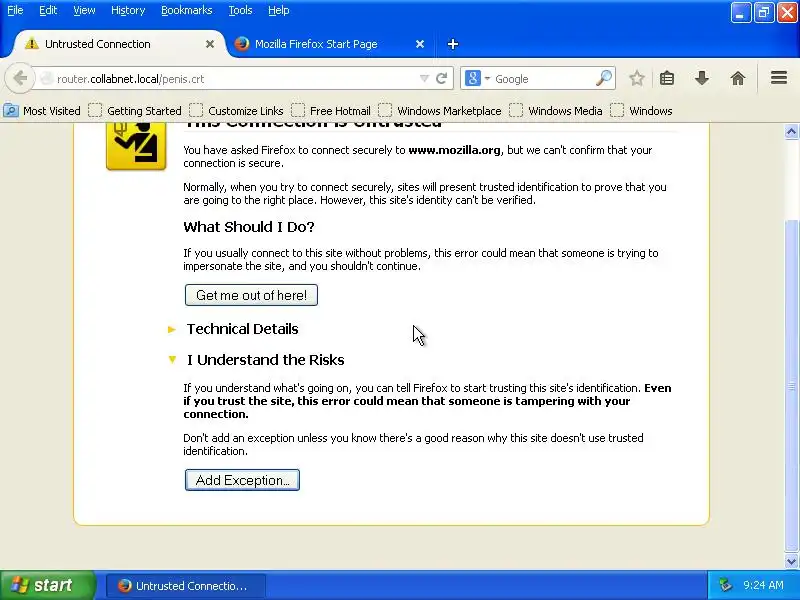800x600 pixels.
Task: Click the vertical scrollbar thumb
Action: [x=791, y=385]
